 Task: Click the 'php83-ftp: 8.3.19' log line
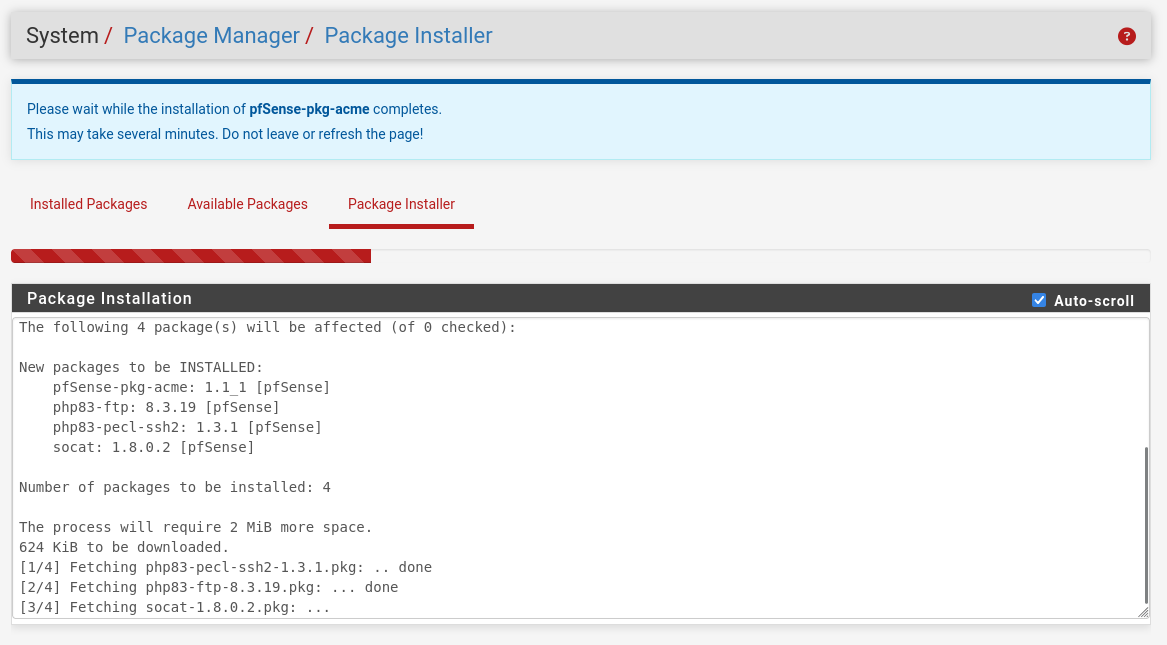click(166, 407)
